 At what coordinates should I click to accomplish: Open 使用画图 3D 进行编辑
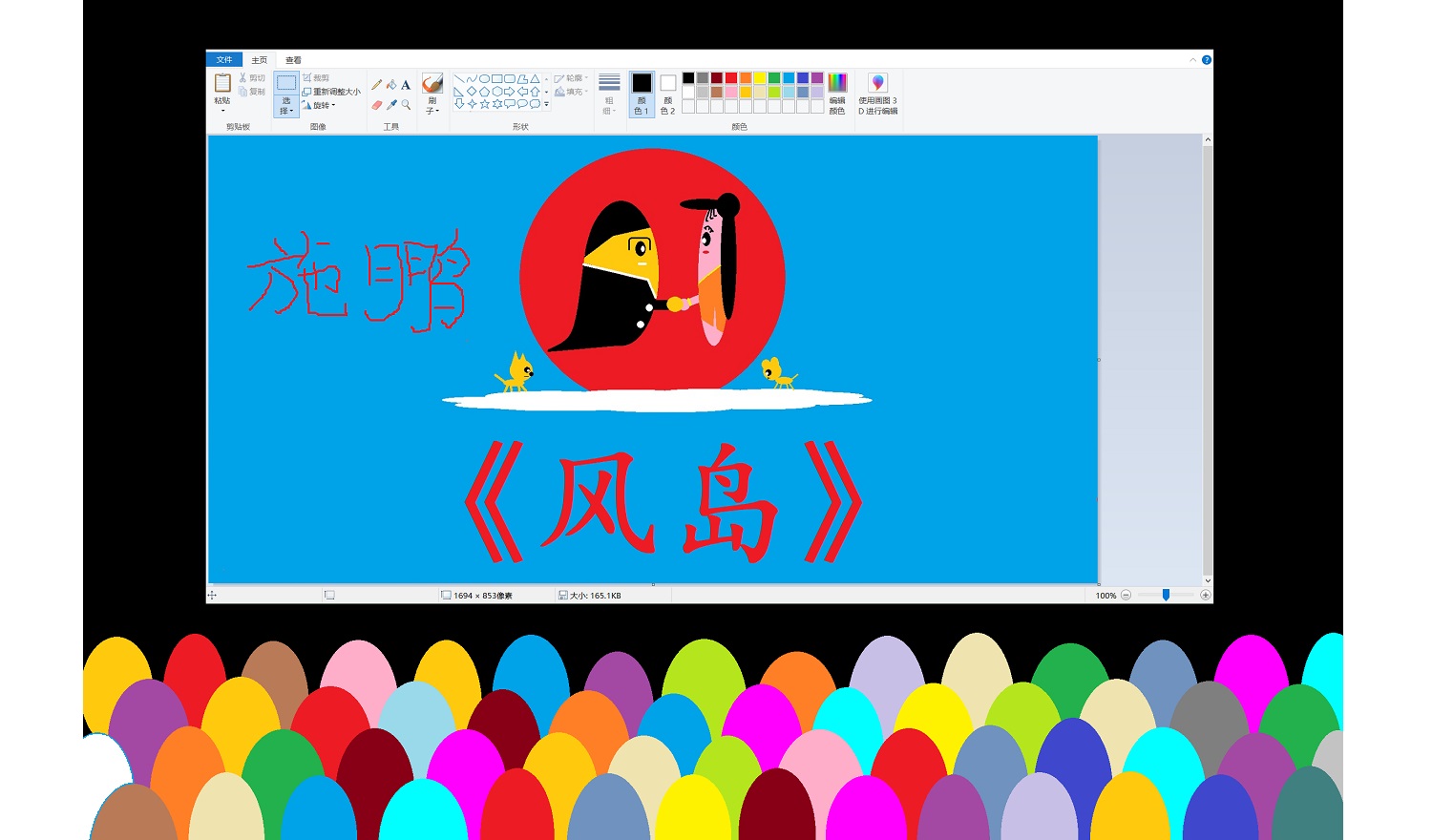coord(877,94)
